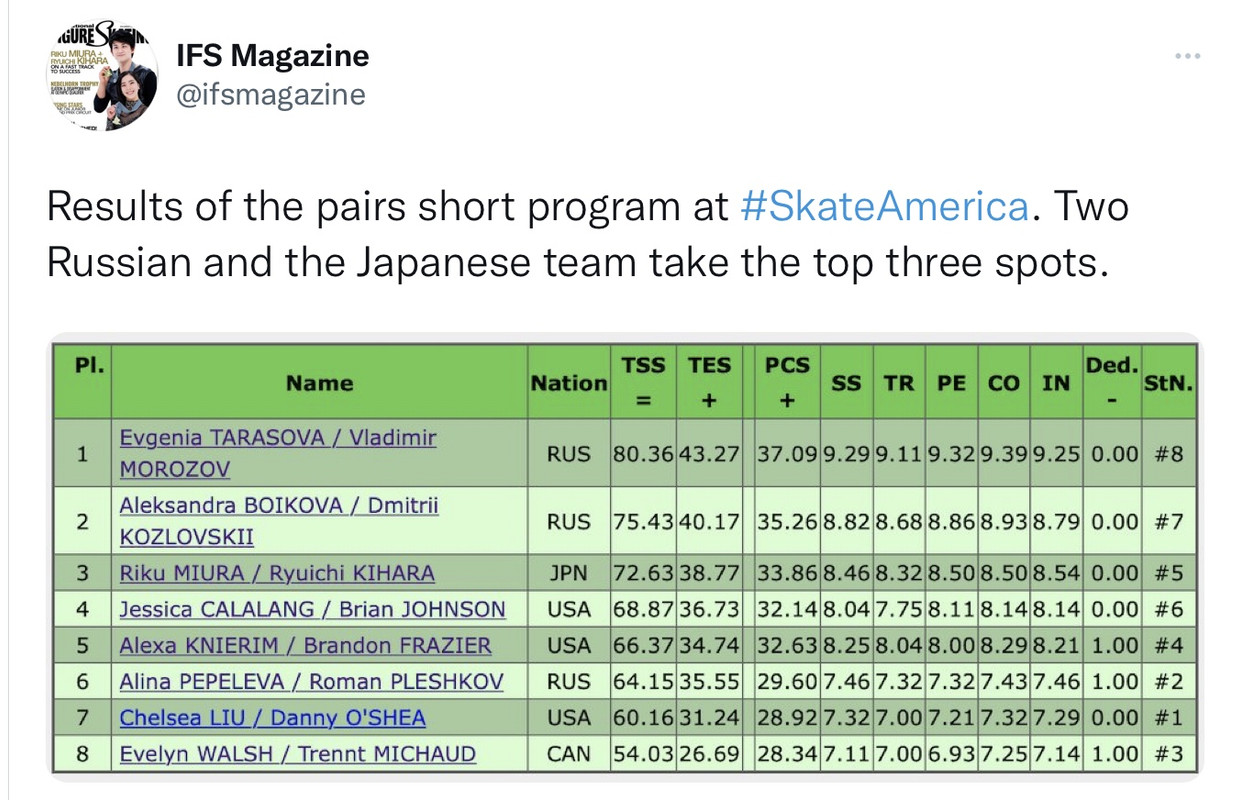Image resolution: width=1241 pixels, height=800 pixels.
Task: Open Evgenia TARASOVA / Vladimir MOROZOV link
Action: (278, 453)
